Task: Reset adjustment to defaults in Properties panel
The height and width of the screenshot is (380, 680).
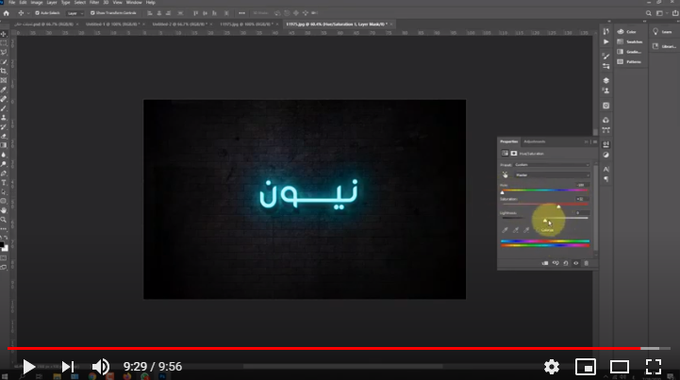Action: (x=566, y=263)
